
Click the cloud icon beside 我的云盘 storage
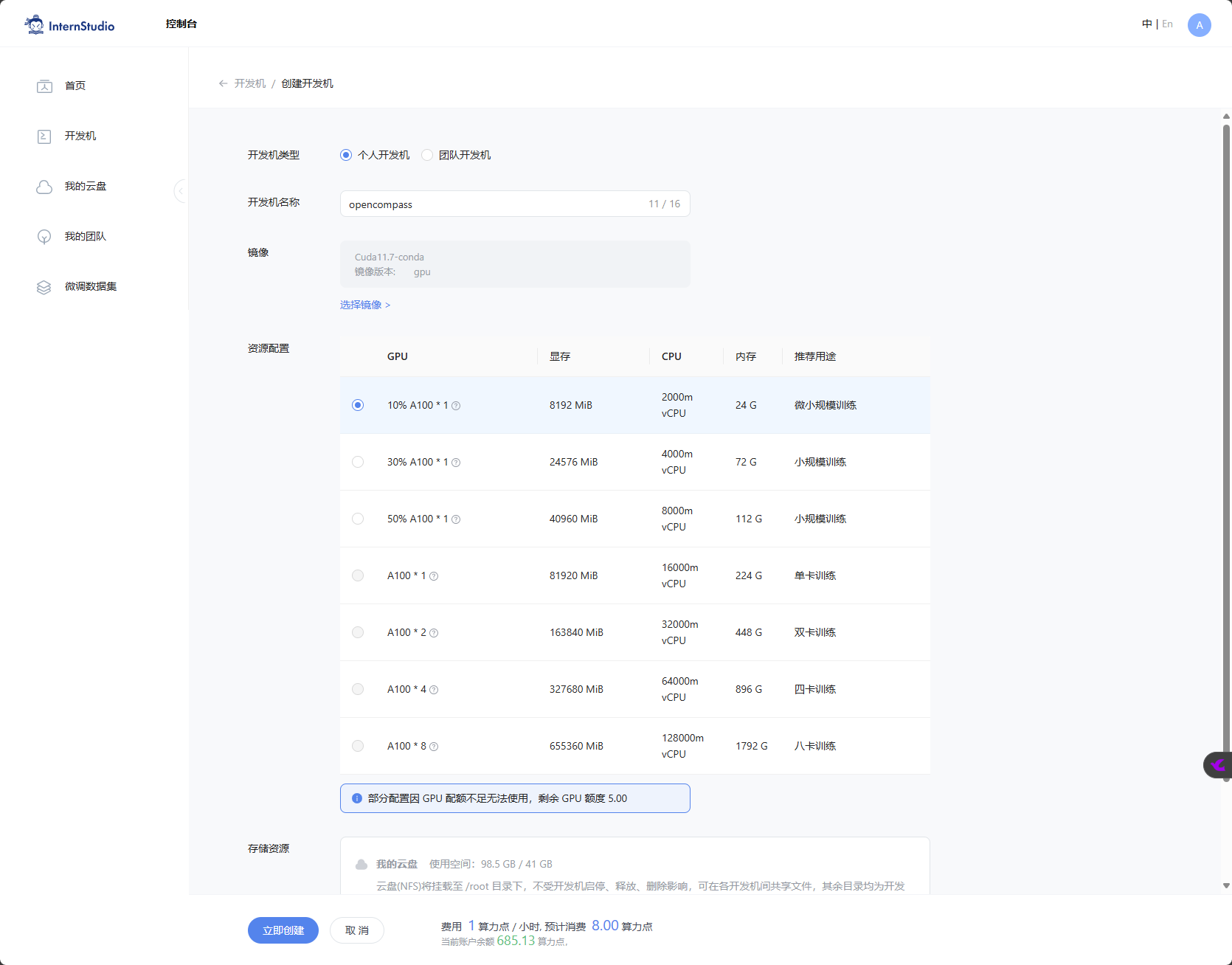(x=361, y=864)
